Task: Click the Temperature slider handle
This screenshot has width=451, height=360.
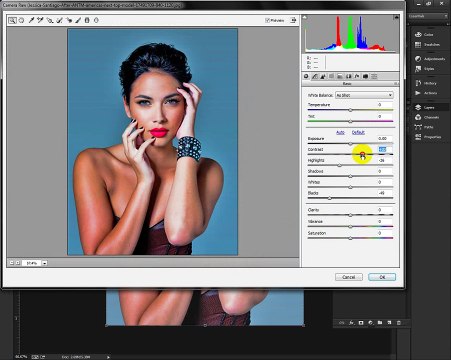Action: (350, 110)
